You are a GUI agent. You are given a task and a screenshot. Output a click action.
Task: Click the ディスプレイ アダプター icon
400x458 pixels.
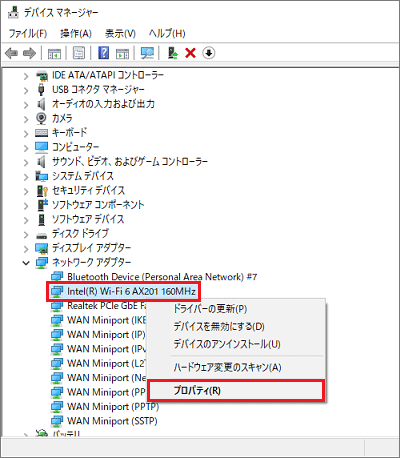click(x=41, y=248)
